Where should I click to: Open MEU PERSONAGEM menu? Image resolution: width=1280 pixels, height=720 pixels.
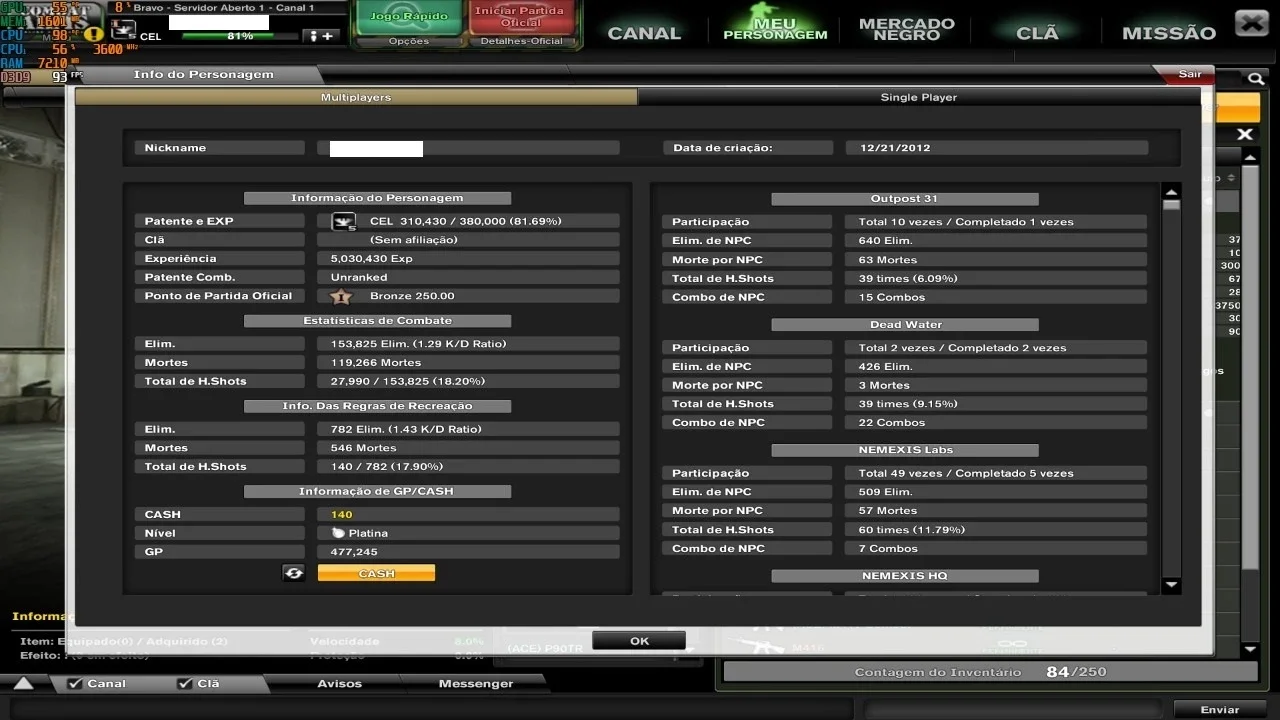(x=776, y=29)
